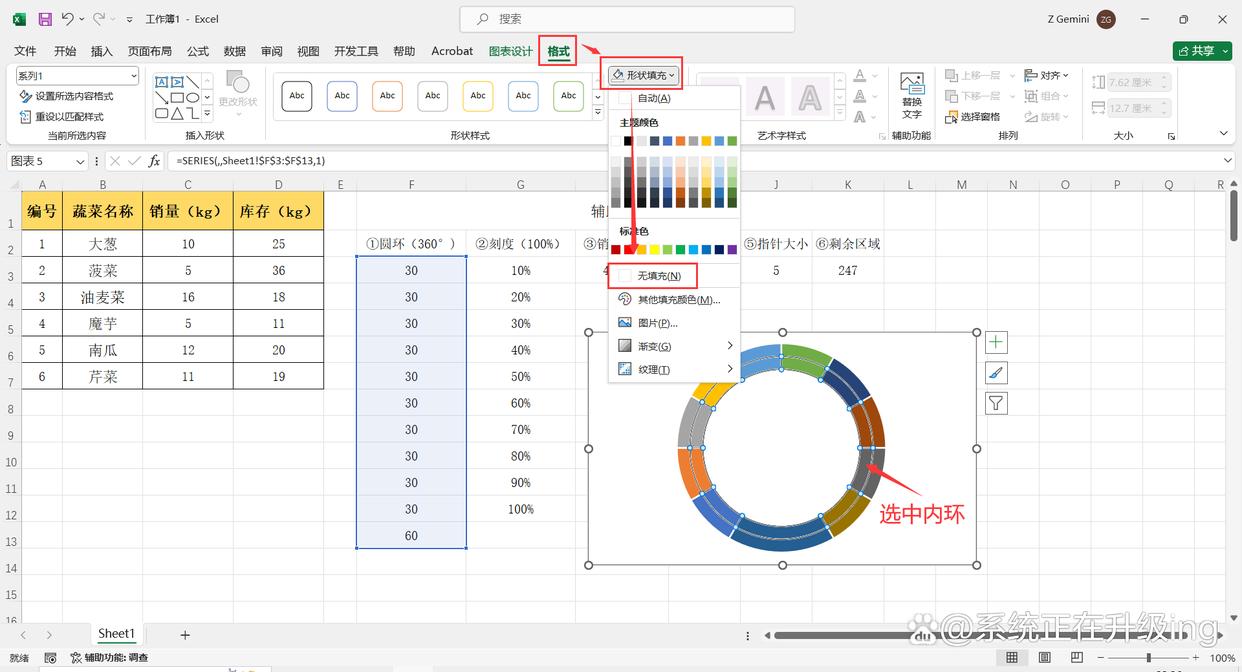Viewport: 1242px width, 672px height.
Task: Open the 开发工具 developer tab
Action: 356,51
